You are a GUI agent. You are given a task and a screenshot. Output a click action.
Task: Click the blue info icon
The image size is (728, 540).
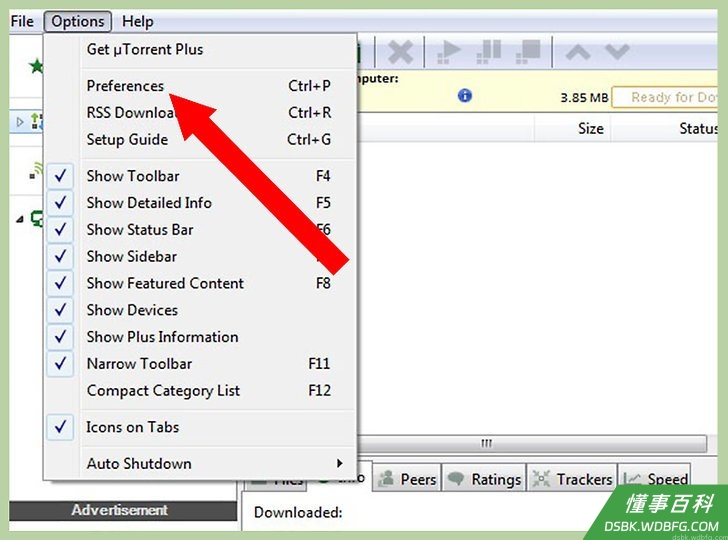[x=465, y=95]
